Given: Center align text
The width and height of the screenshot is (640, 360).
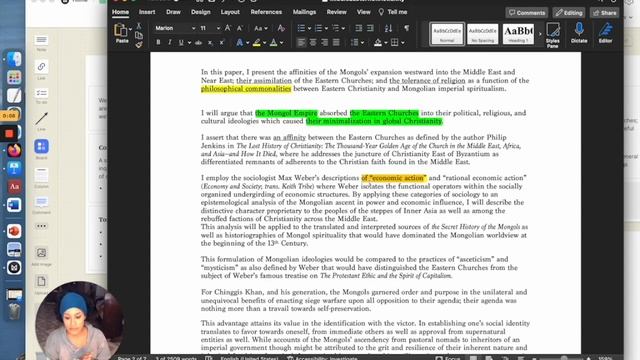Looking at the screenshot, I should [313, 42].
